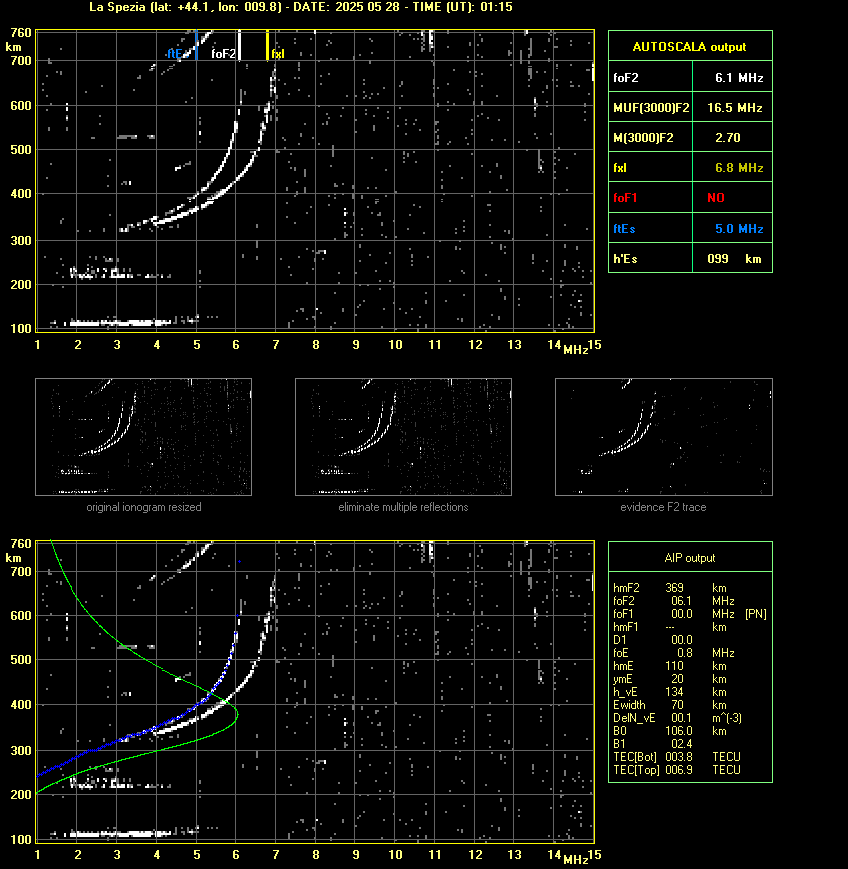Click the La Spezia date and time title
This screenshot has height=869, width=848.
pyautogui.click(x=300, y=7)
